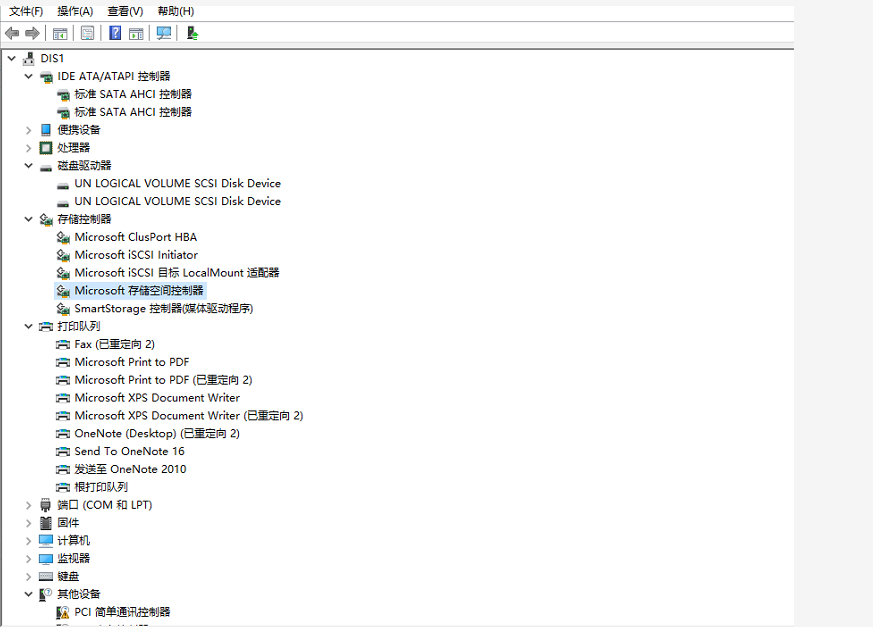Screen dimensions: 873x627
Task: Collapse the 其他设备 node
Action: coord(28,594)
